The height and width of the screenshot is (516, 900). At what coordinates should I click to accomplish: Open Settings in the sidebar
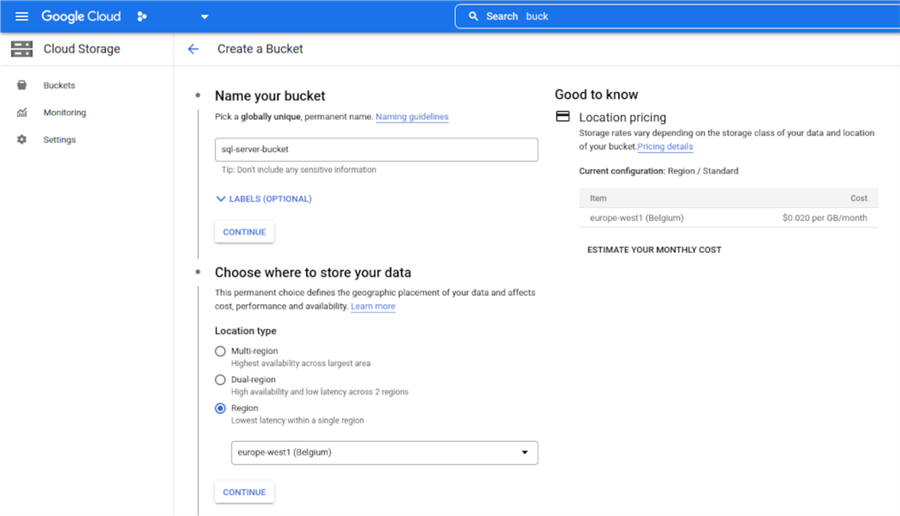(60, 139)
